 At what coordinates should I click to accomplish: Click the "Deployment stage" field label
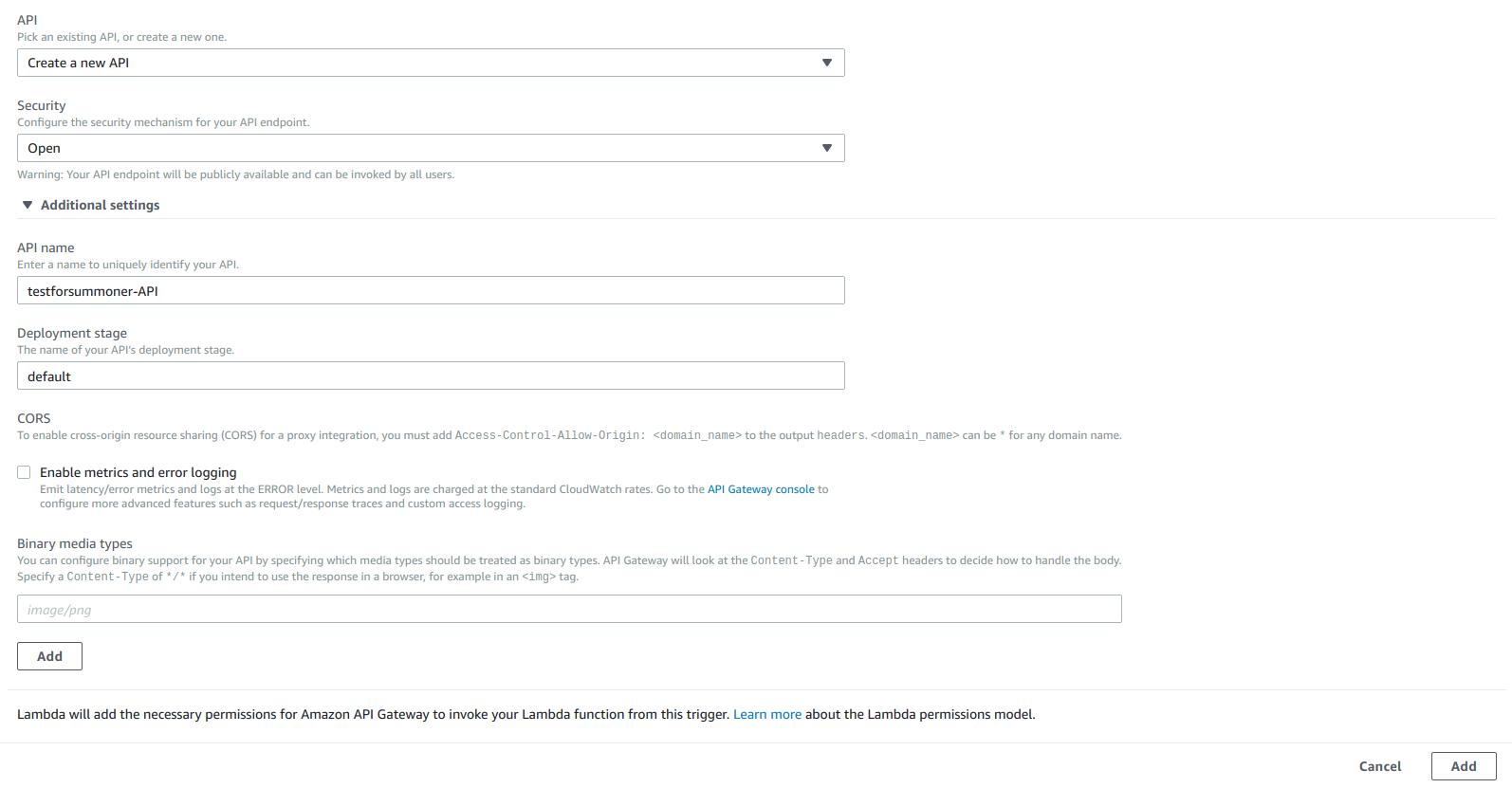[72, 333]
